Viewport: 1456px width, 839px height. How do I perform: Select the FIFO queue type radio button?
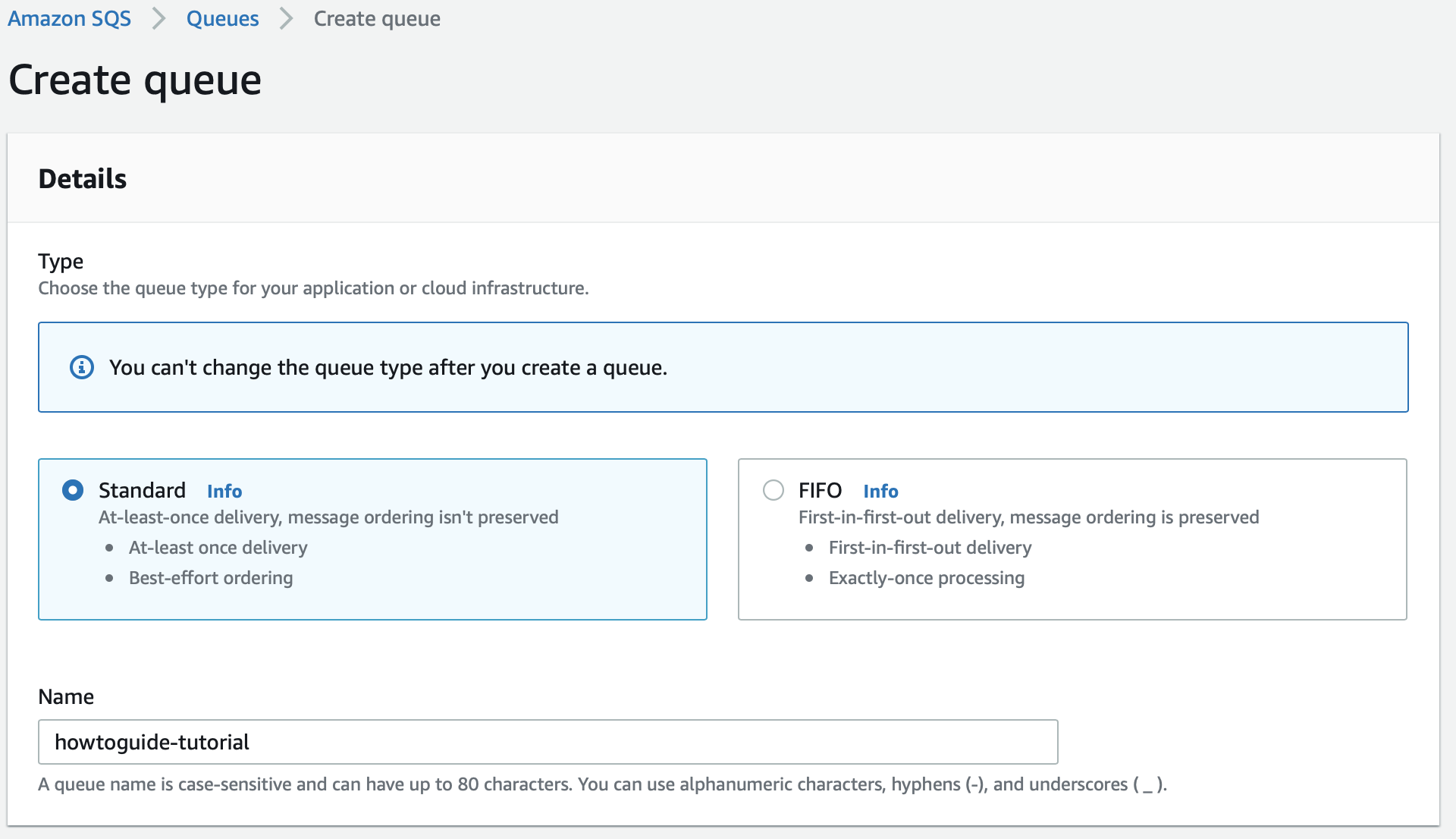[773, 490]
